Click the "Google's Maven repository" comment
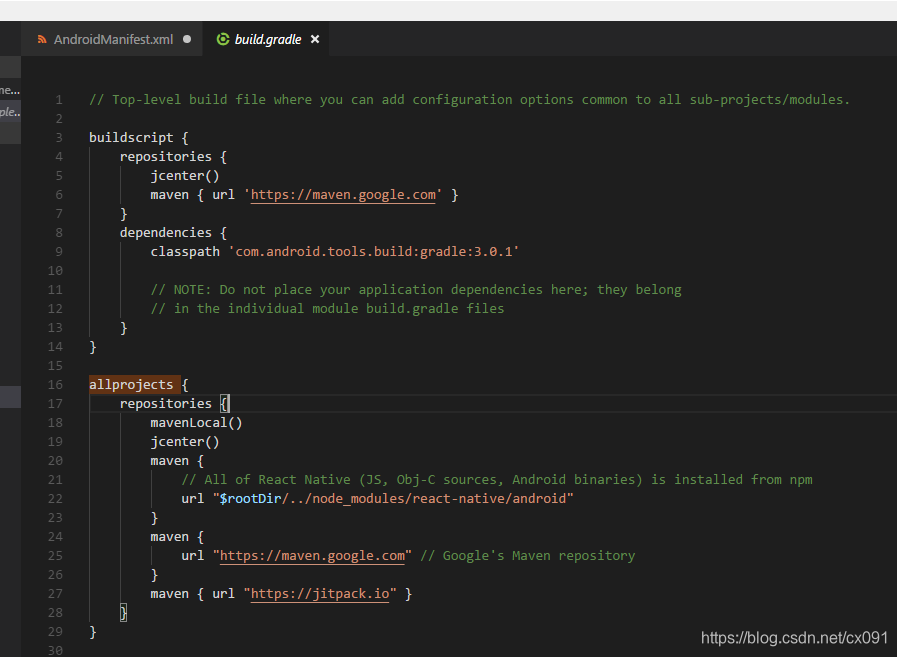The image size is (897, 657). coord(527,556)
